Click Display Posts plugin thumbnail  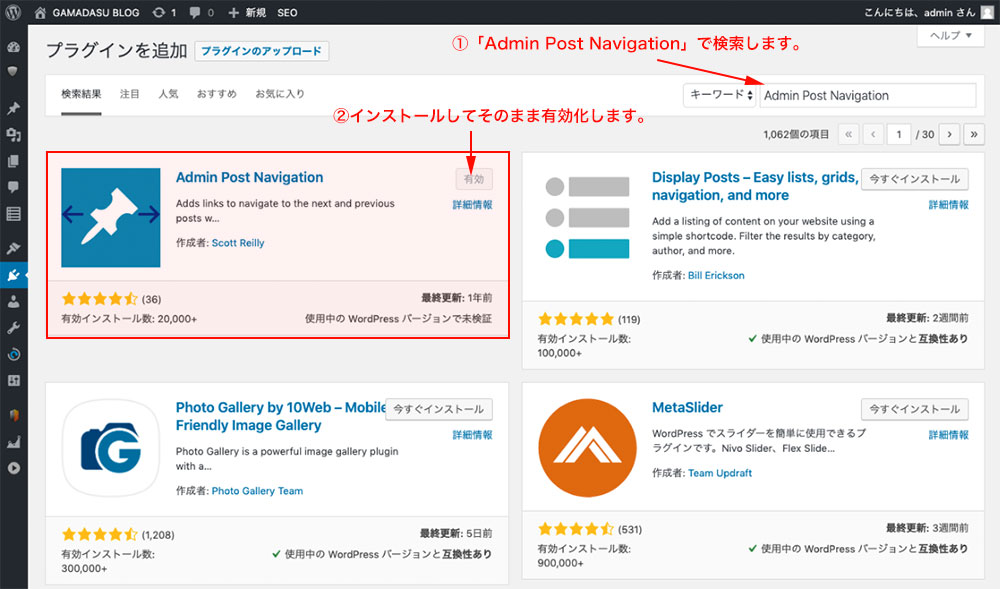point(587,217)
